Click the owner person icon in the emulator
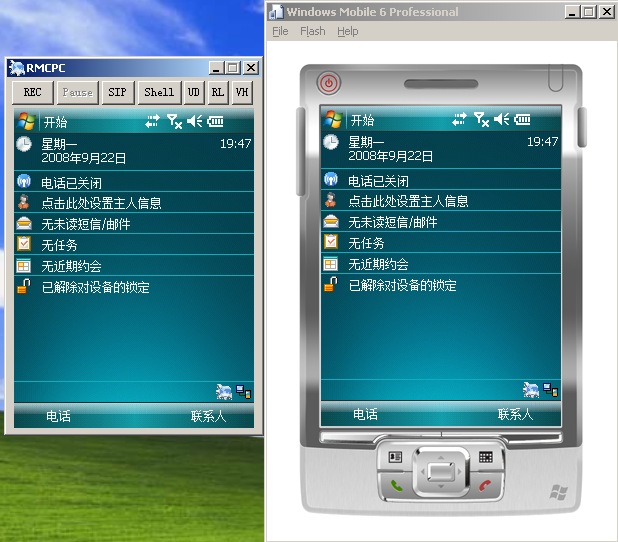618x542 pixels. coord(330,200)
